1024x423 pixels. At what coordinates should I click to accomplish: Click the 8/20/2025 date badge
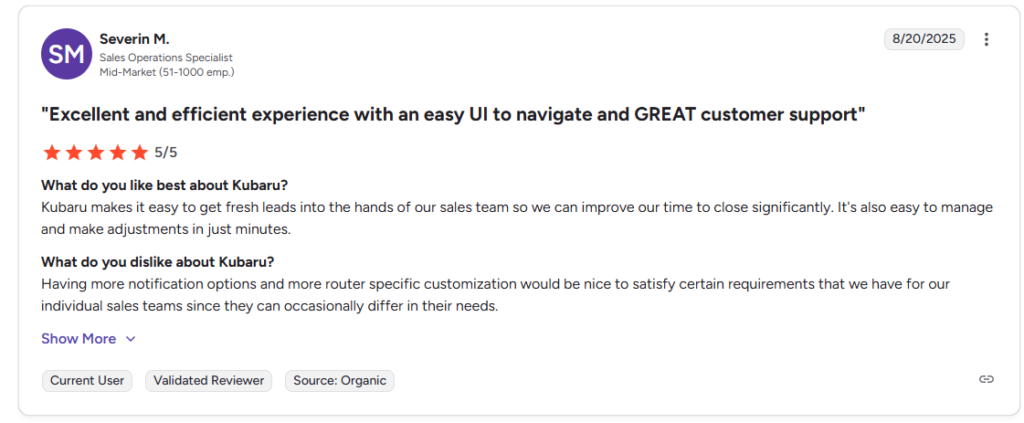[x=924, y=39]
